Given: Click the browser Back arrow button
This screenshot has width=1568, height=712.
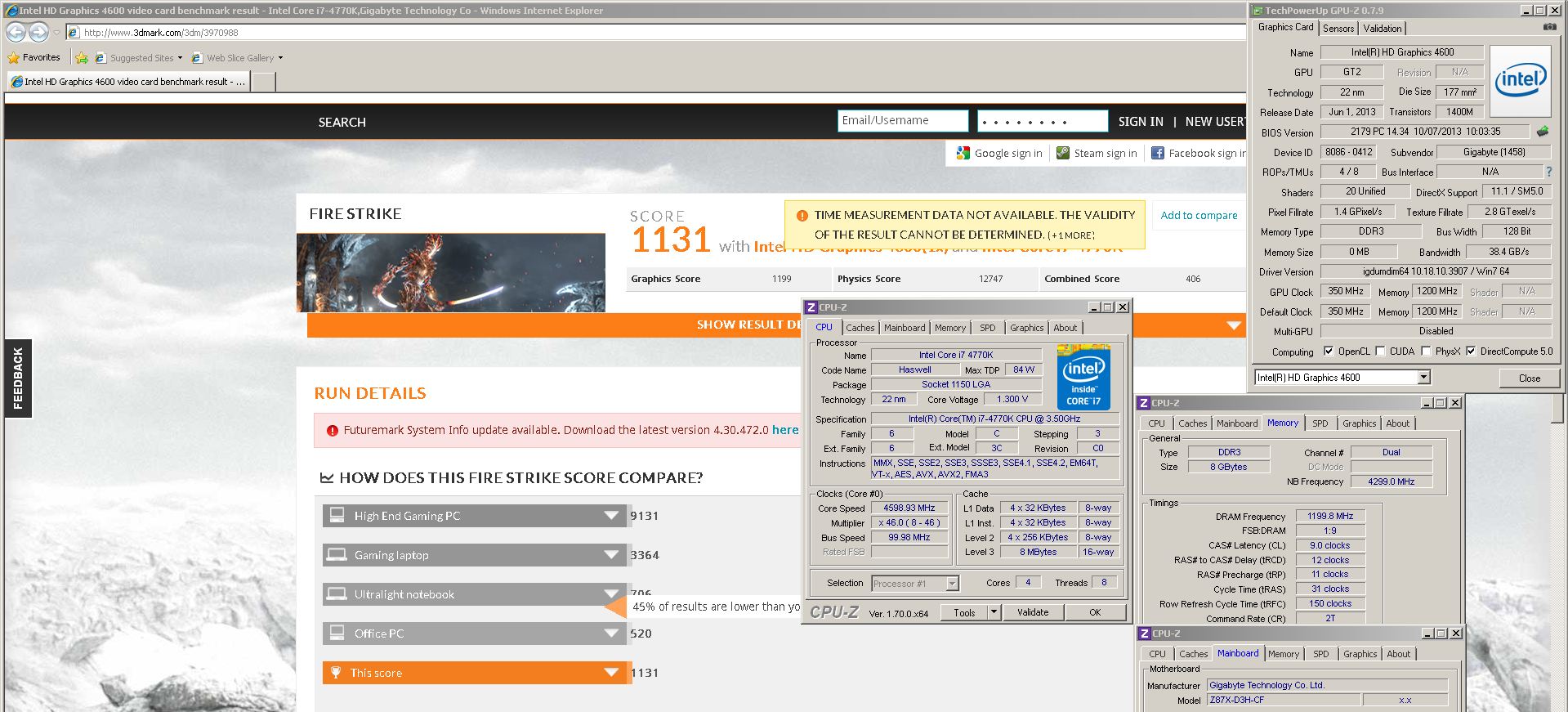Looking at the screenshot, I should 16,32.
